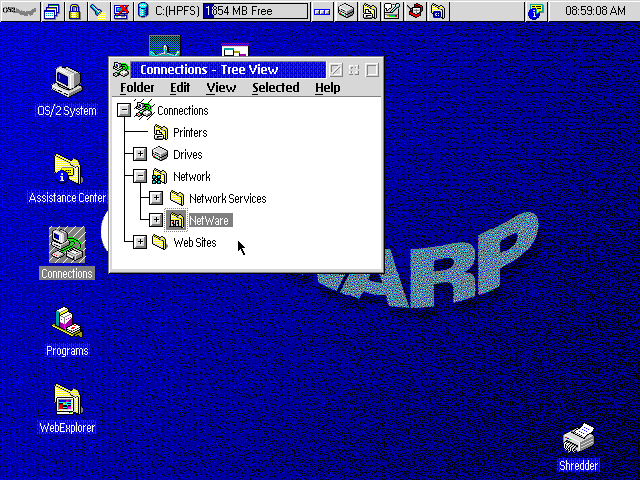Open the Edit menu
This screenshot has height=480, width=640.
click(x=180, y=88)
